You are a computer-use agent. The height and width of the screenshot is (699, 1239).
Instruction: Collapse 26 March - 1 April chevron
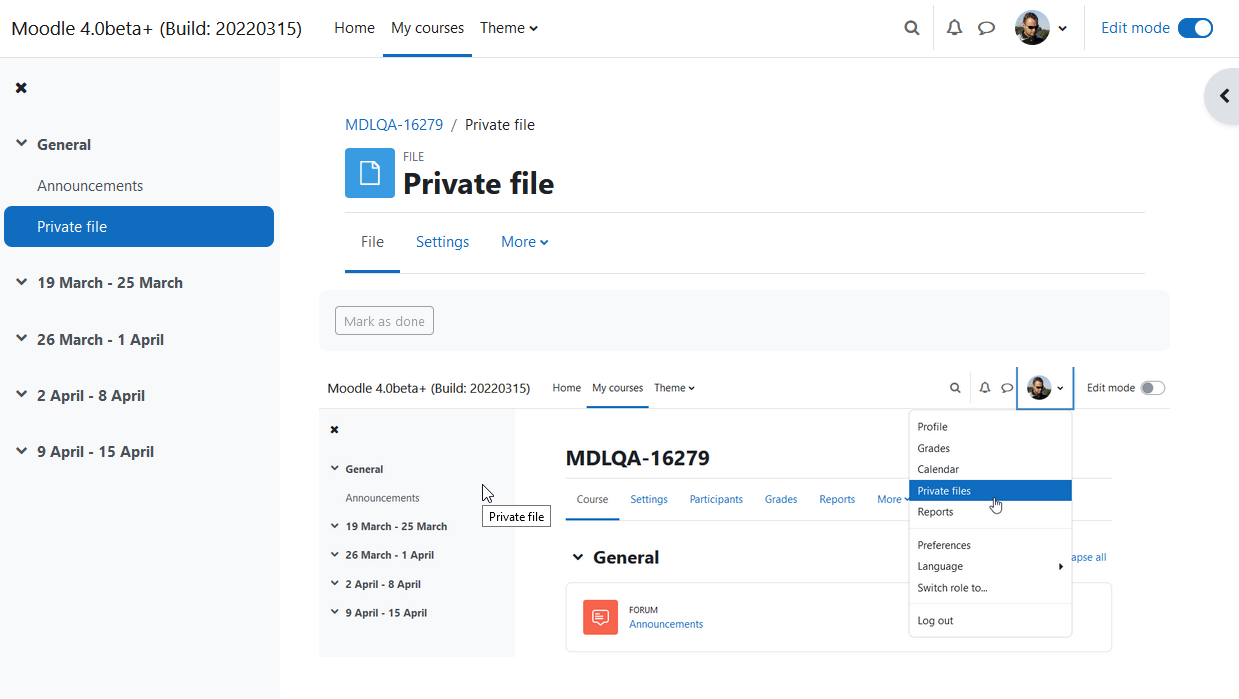pyautogui.click(x=21, y=339)
